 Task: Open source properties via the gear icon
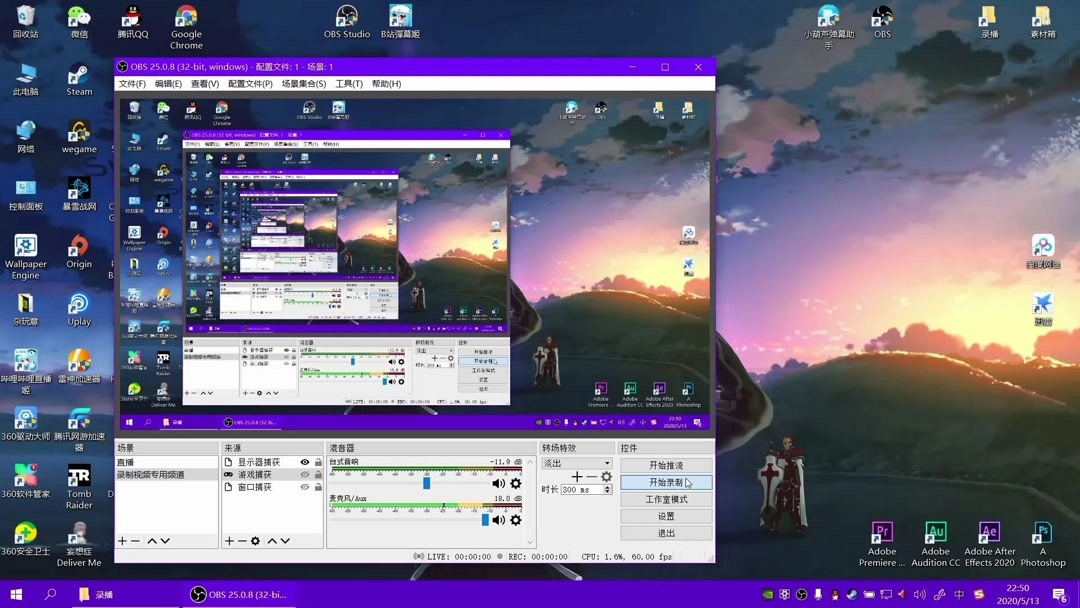256,541
